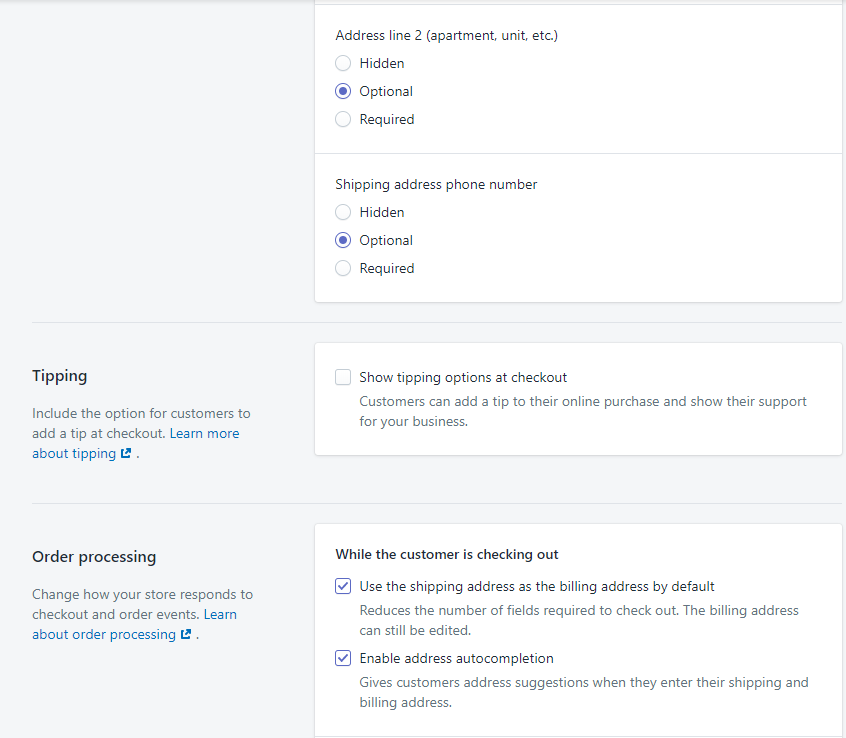Choose Optional for shipping address phone number
Image resolution: width=846 pixels, height=738 pixels.
point(343,240)
